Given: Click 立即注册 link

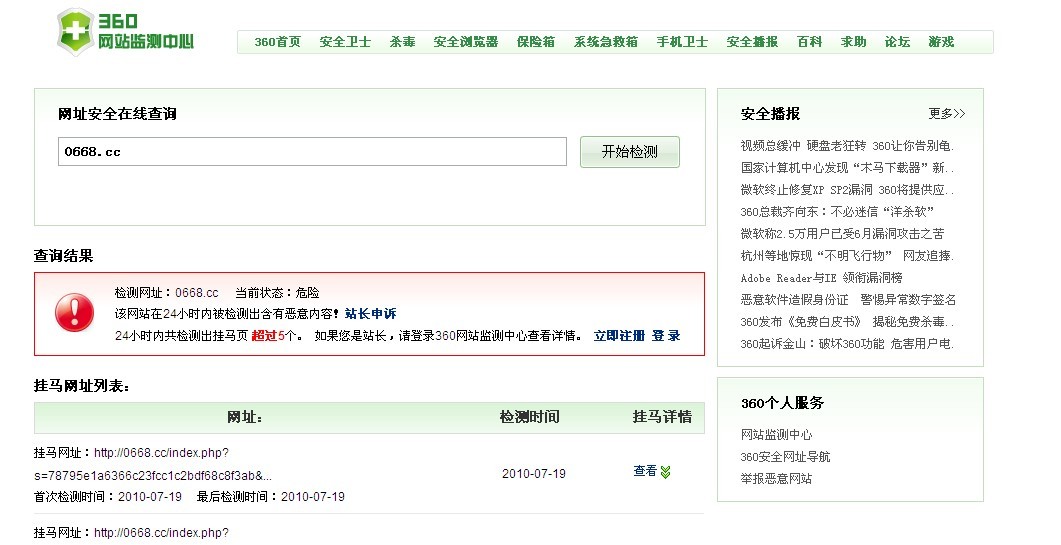Looking at the screenshot, I should pyautogui.click(x=619, y=336).
